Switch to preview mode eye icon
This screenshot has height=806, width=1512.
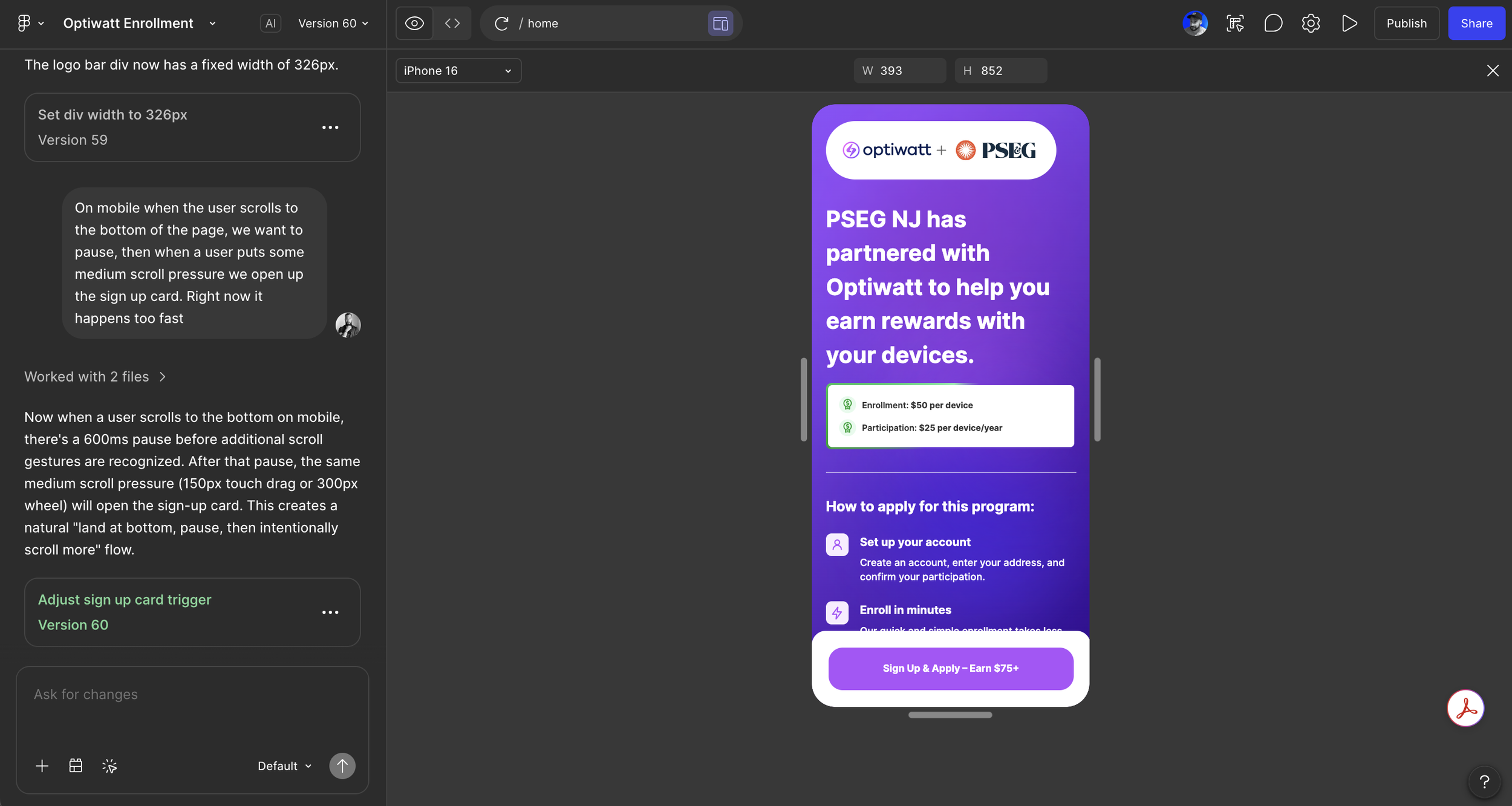pos(414,23)
